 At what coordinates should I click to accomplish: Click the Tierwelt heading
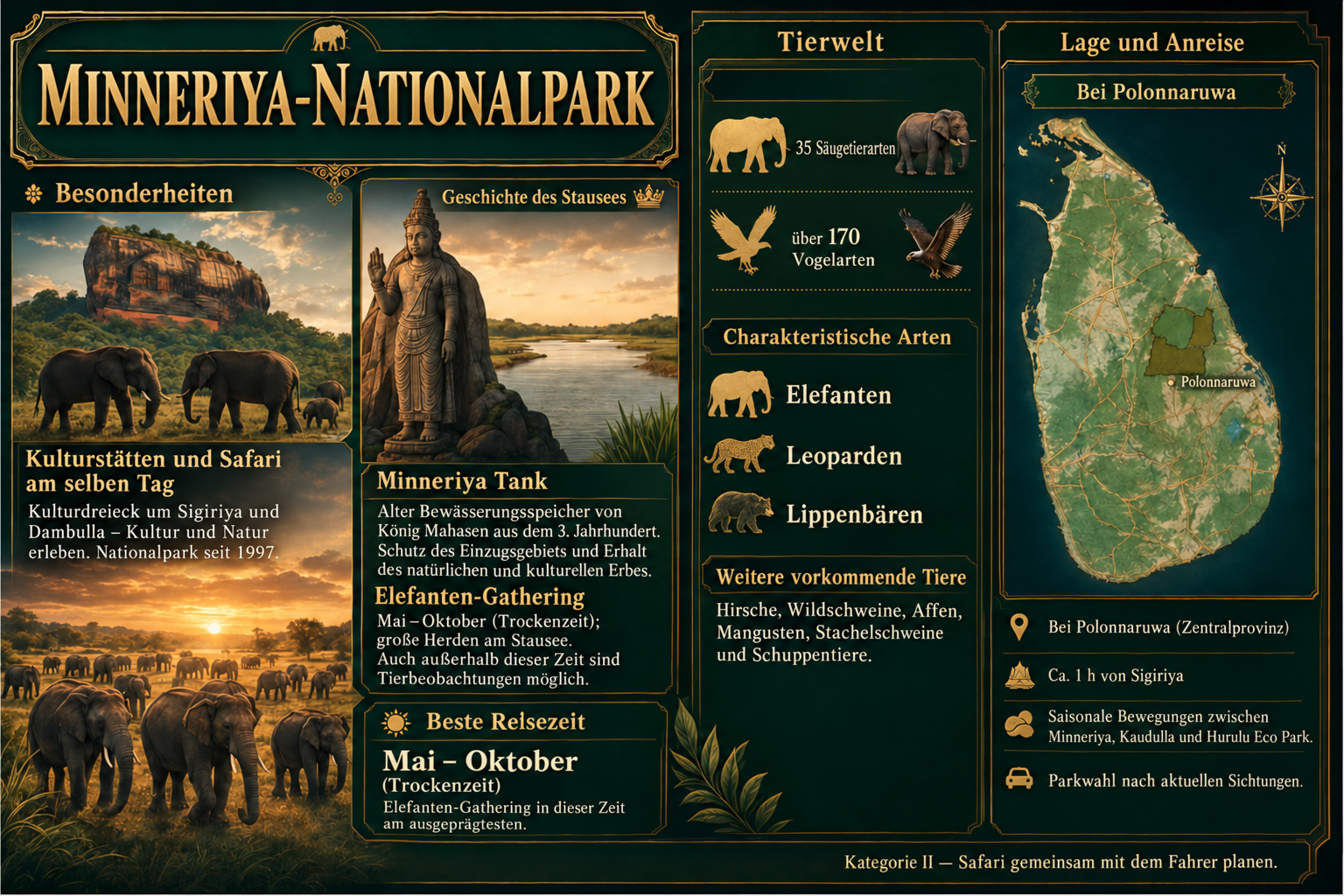tap(830, 42)
